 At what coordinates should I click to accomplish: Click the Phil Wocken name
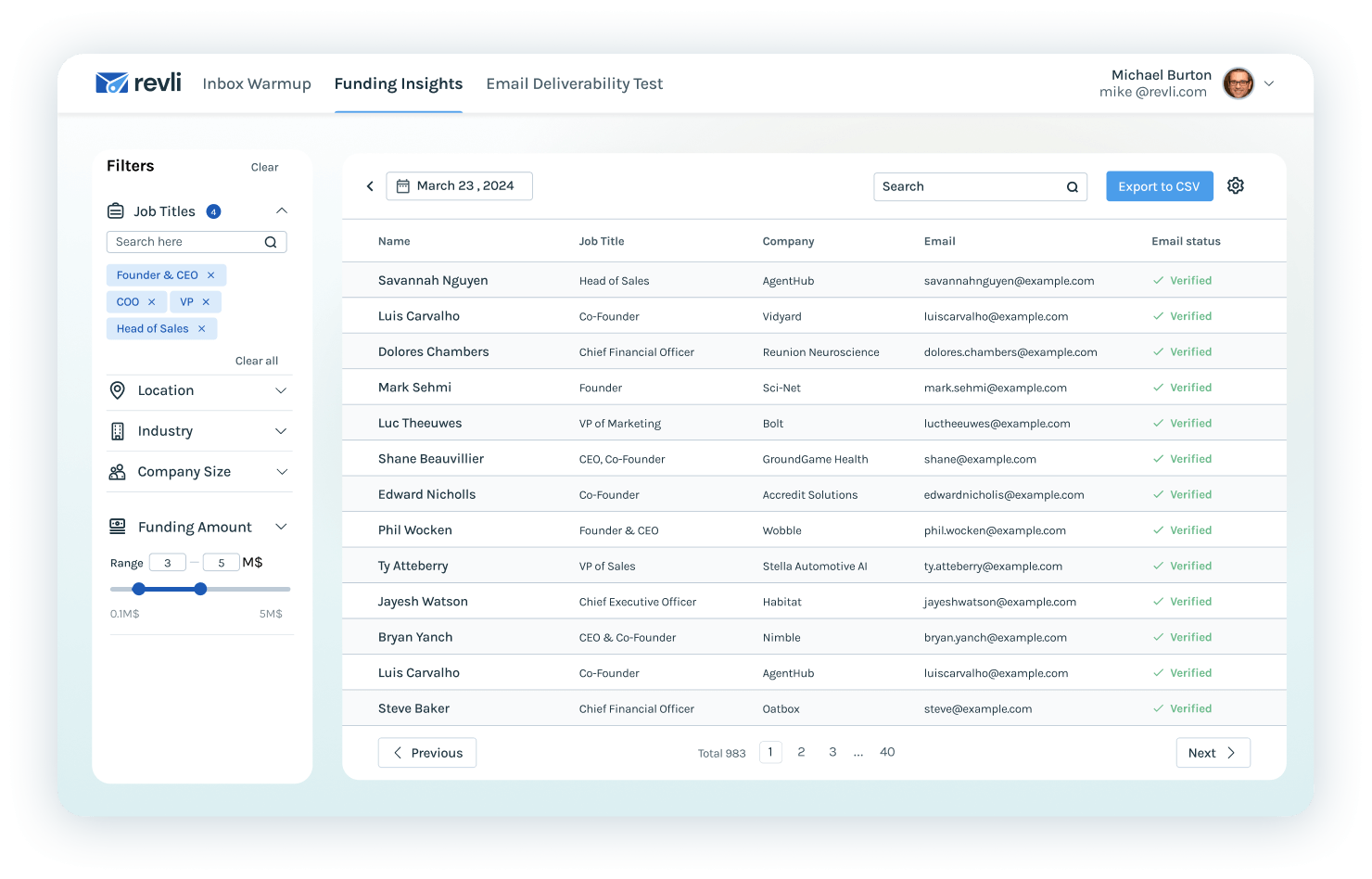coord(414,530)
